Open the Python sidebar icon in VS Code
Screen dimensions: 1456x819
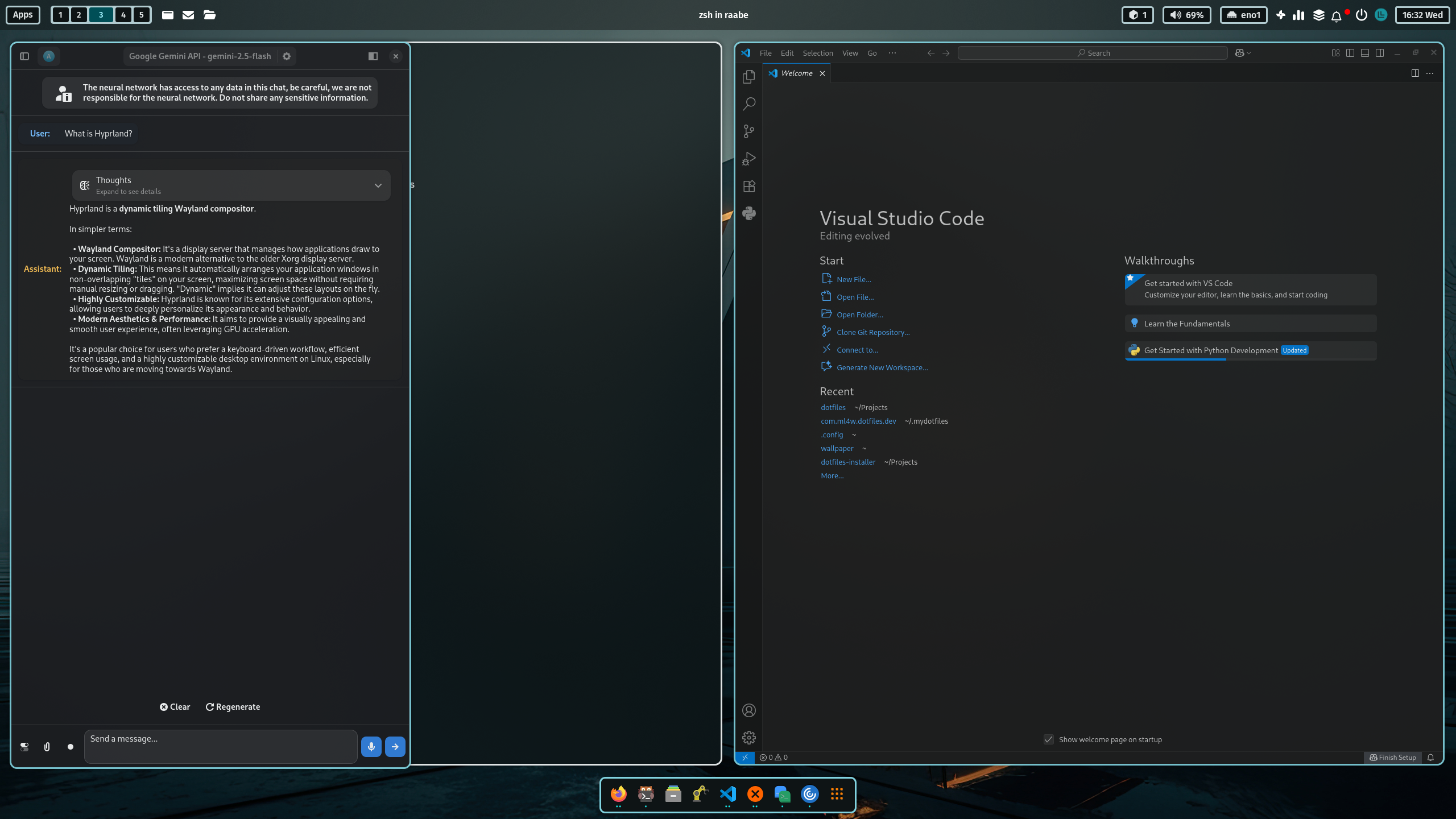749,213
